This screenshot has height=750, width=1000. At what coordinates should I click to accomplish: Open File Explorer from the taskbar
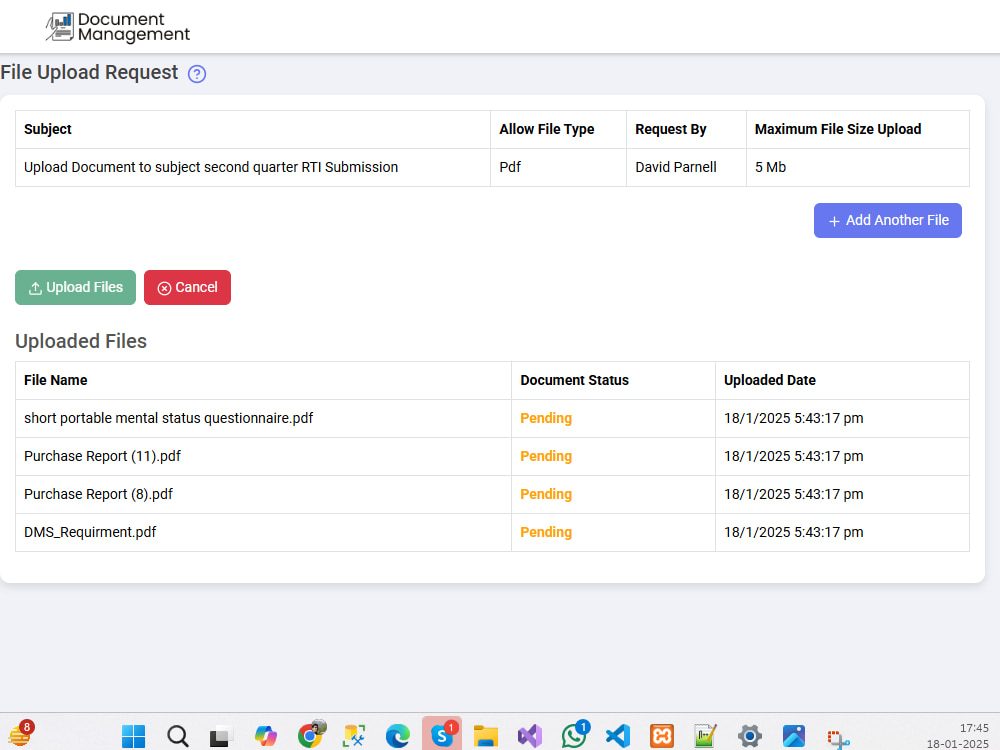coord(485,736)
